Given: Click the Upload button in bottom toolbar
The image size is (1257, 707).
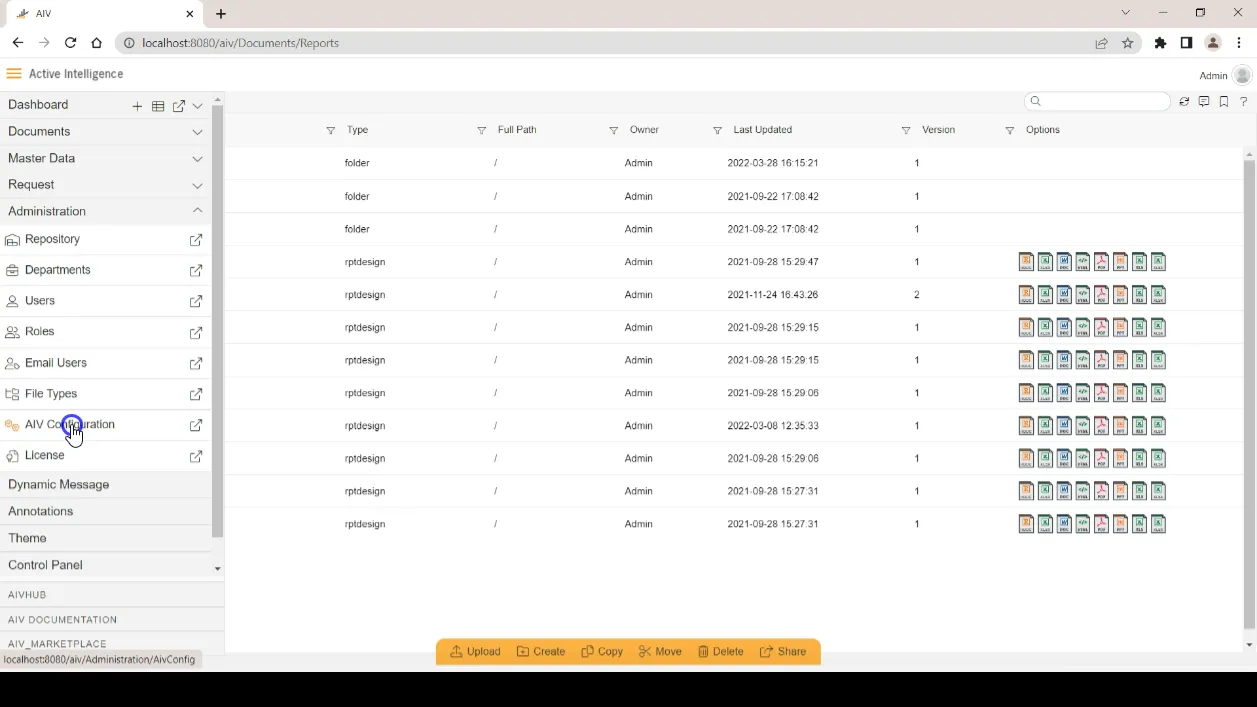Looking at the screenshot, I should (x=475, y=652).
